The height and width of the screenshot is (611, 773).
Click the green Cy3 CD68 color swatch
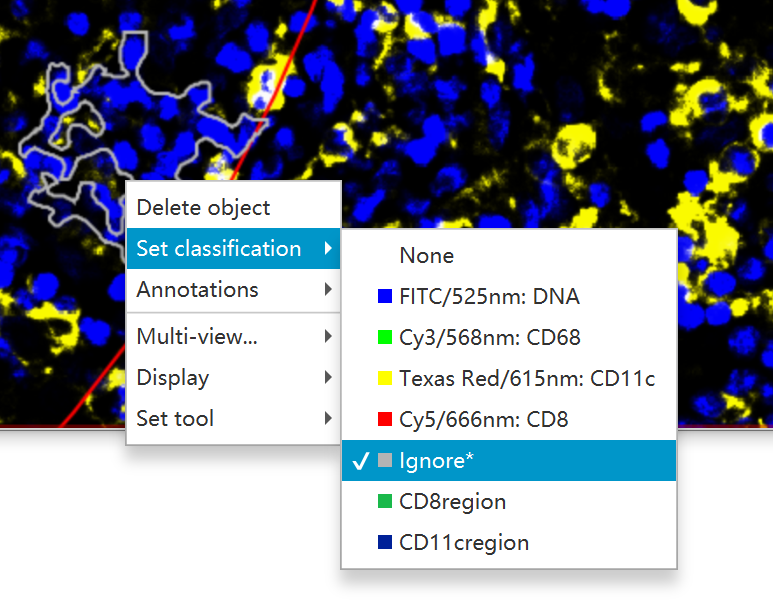click(x=384, y=338)
